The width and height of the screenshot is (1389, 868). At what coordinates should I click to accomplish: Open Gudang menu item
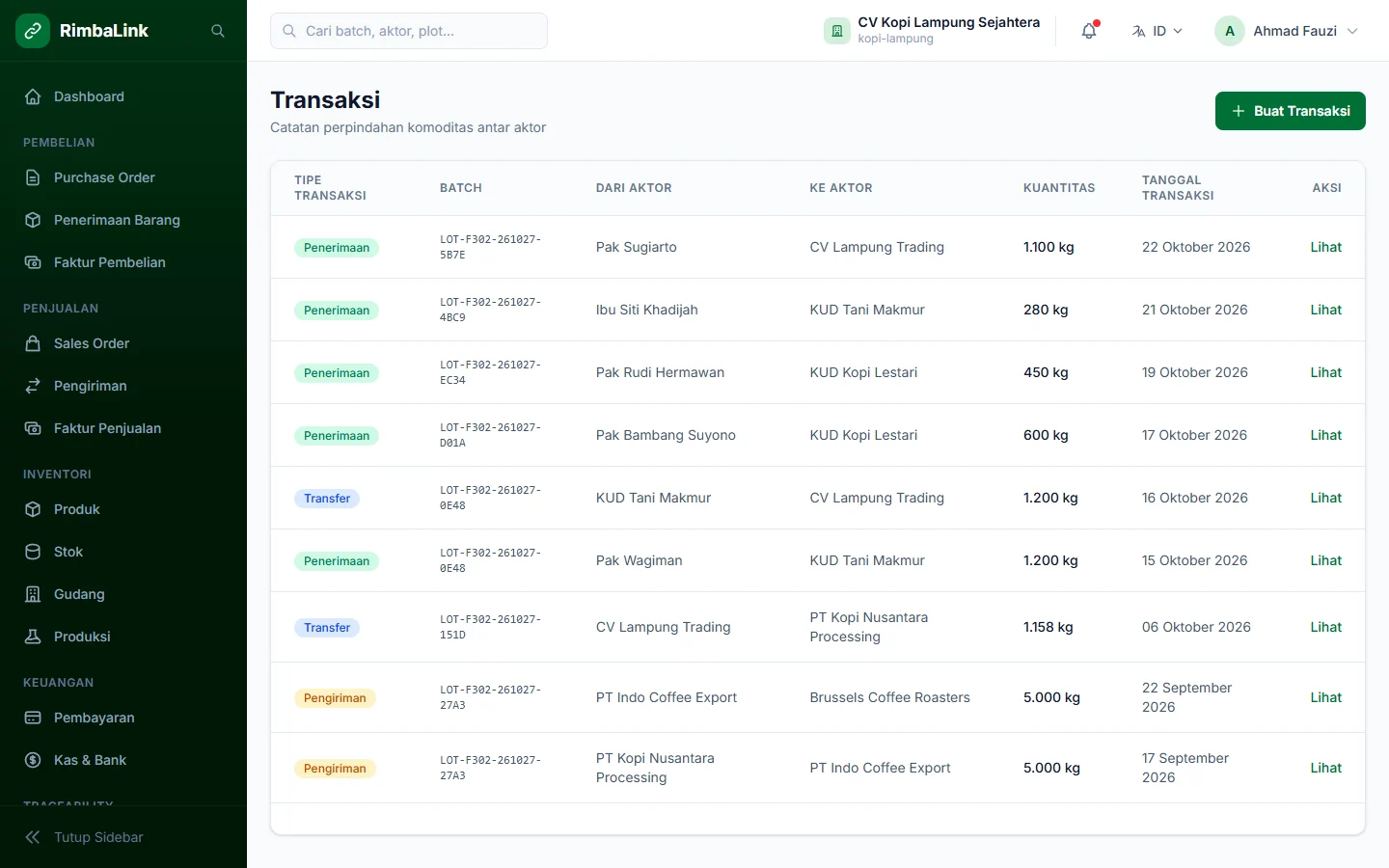(123, 594)
